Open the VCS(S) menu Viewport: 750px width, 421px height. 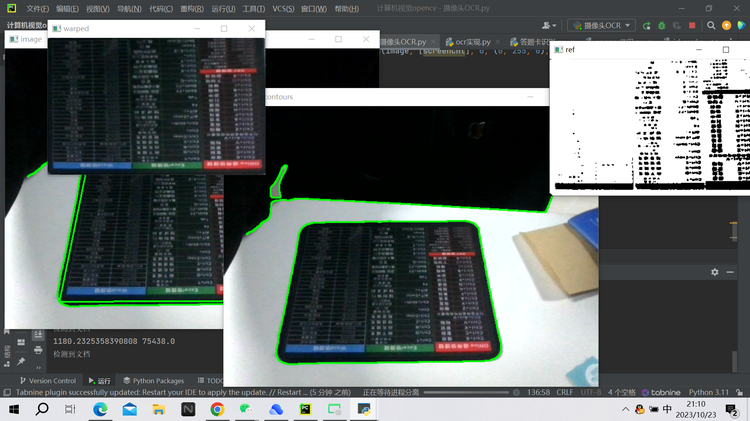click(283, 9)
